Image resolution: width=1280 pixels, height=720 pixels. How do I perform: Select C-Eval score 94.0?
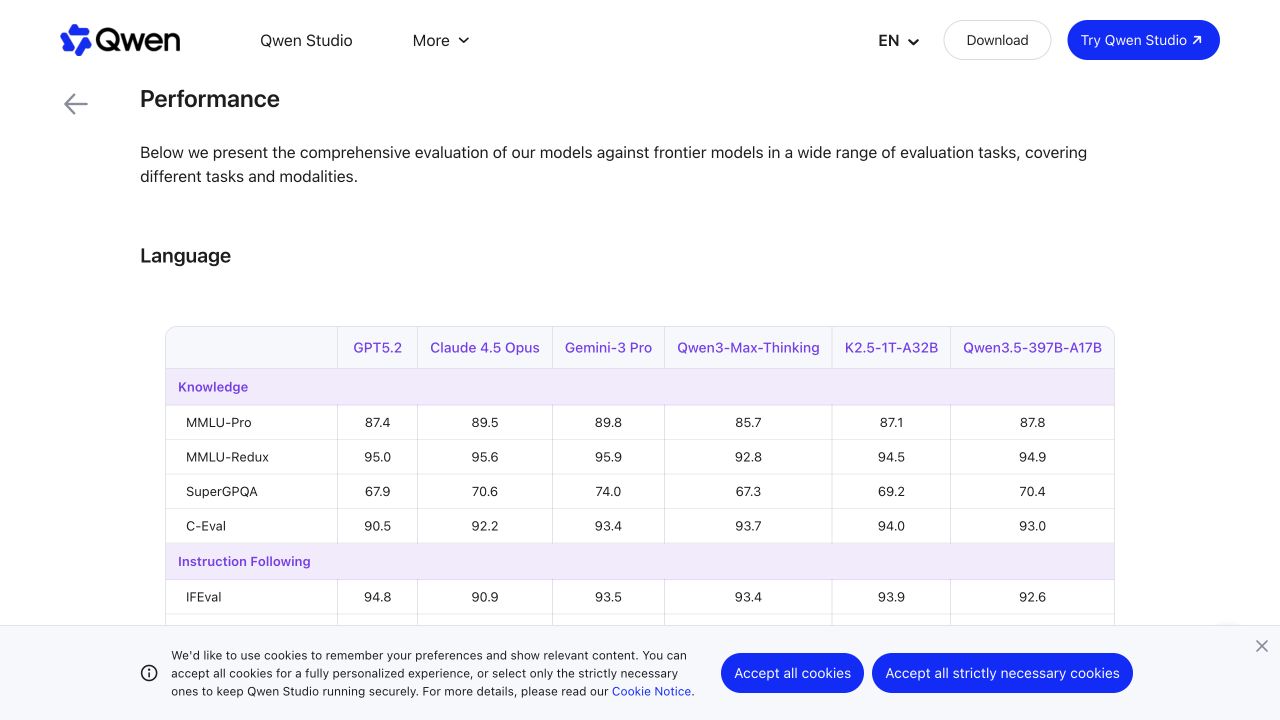pos(891,526)
